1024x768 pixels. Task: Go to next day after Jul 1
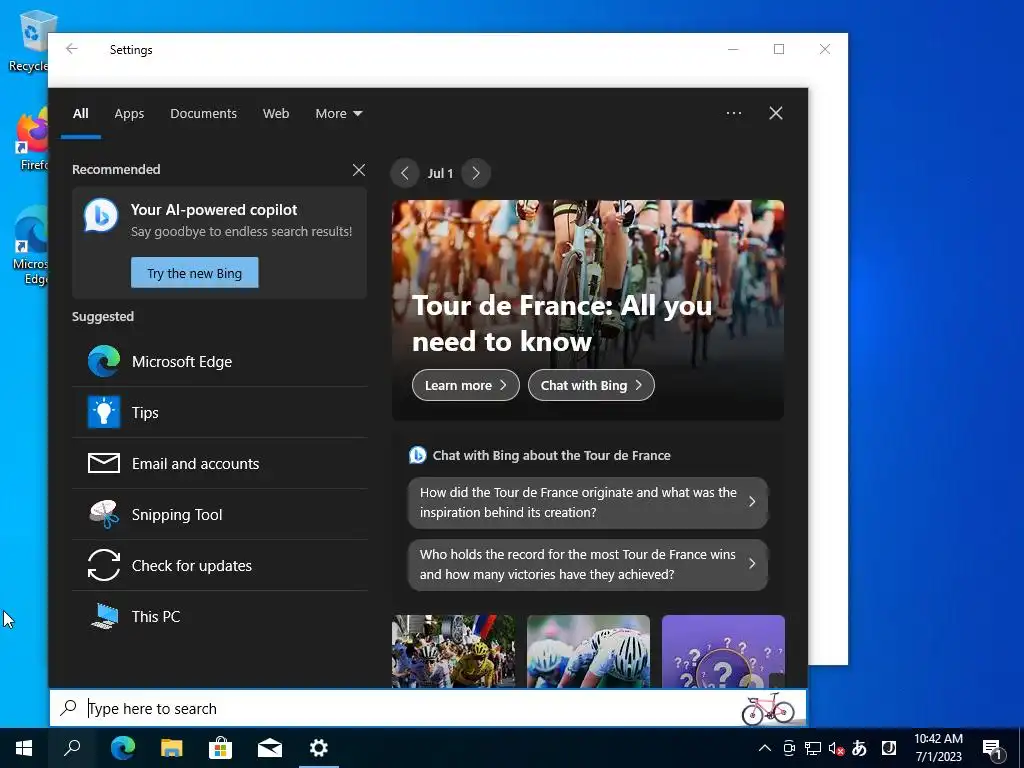click(x=475, y=173)
